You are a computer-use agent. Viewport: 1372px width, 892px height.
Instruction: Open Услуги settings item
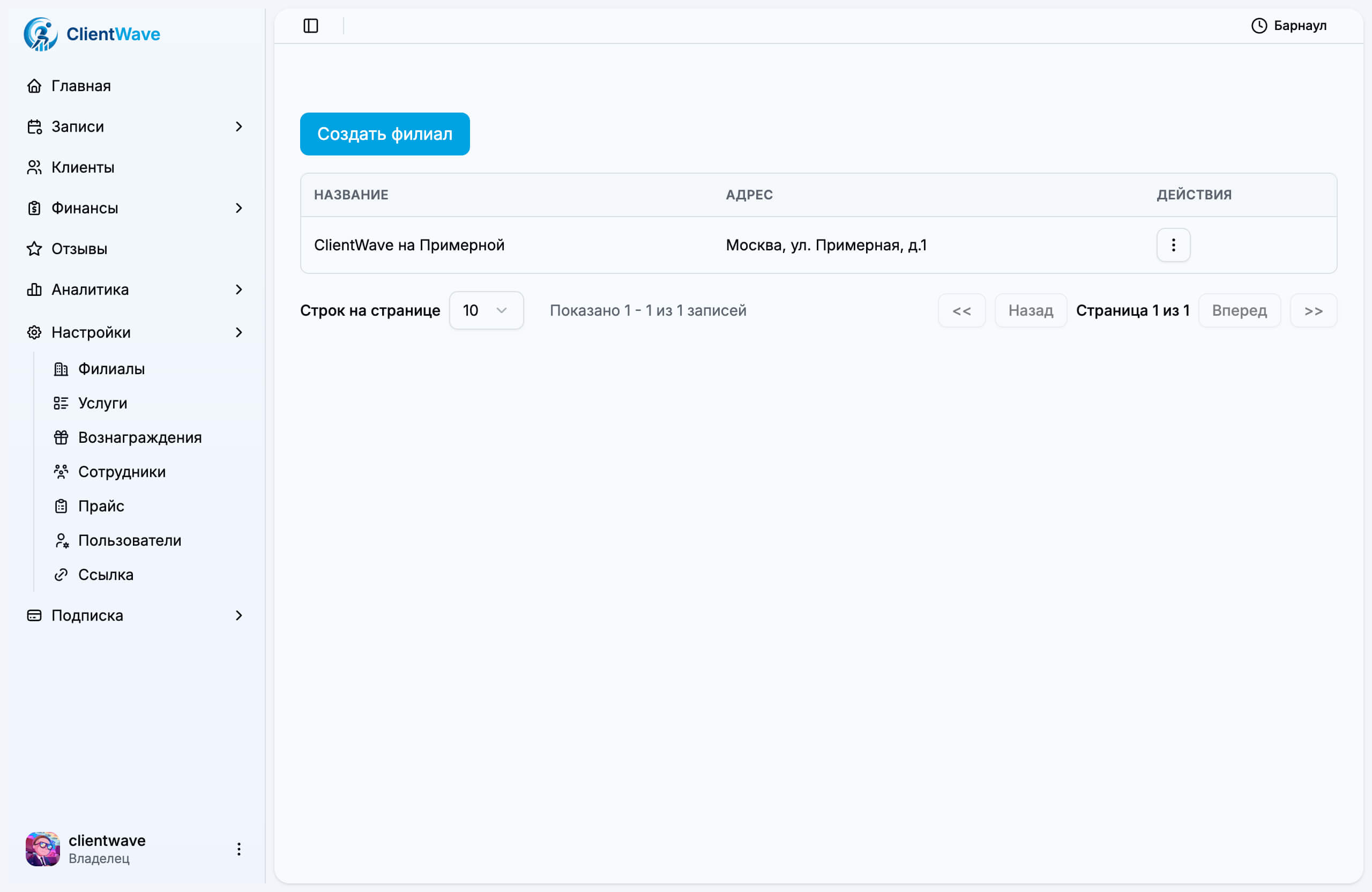coord(102,404)
